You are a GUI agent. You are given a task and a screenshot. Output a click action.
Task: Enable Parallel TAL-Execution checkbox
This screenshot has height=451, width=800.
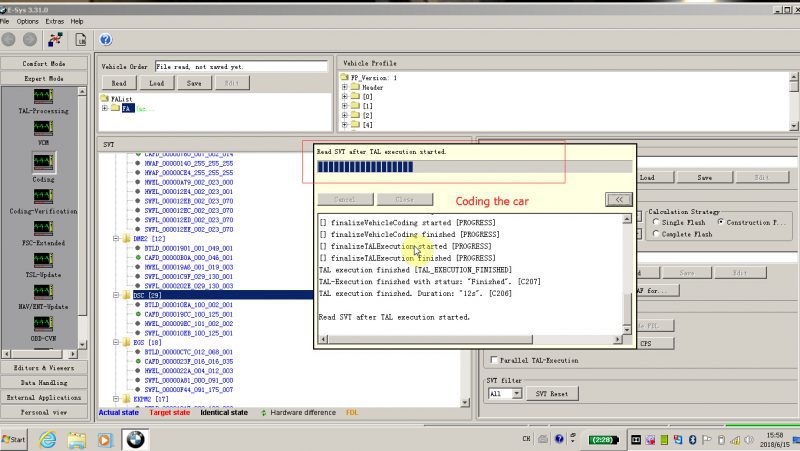click(x=493, y=360)
